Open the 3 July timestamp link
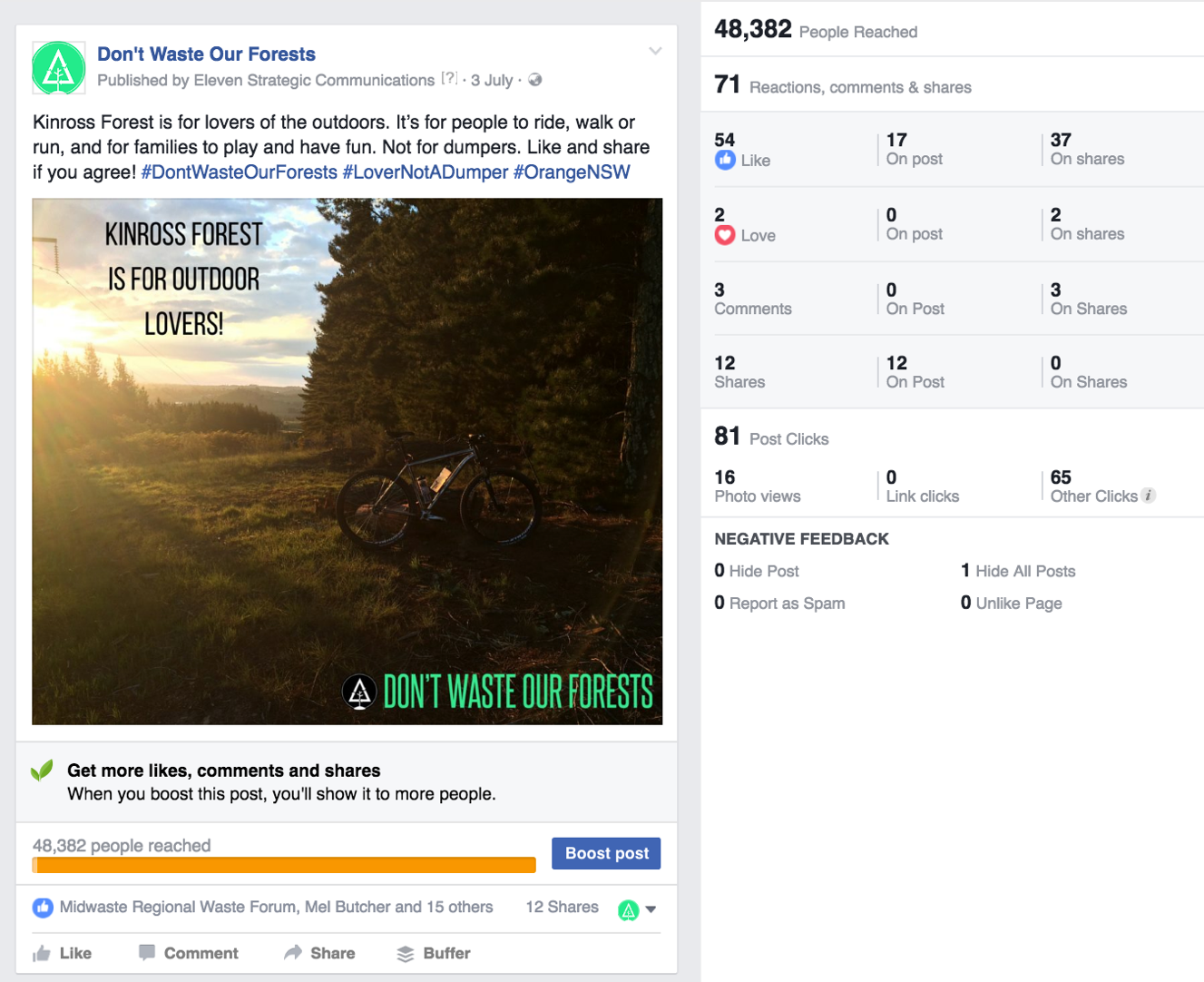This screenshot has width=1204, height=982. point(492,80)
